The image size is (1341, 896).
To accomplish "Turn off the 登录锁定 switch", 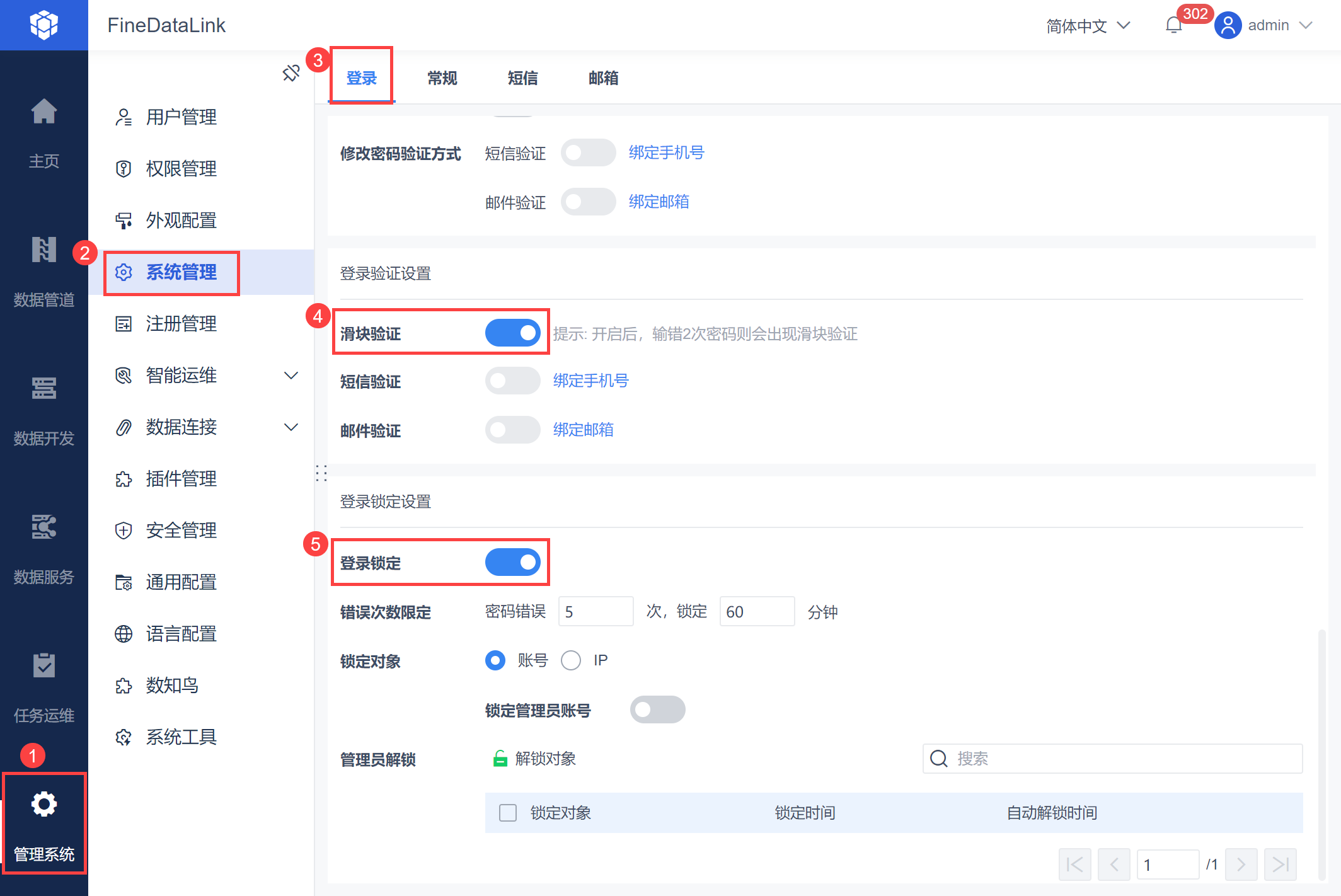I will click(x=513, y=562).
